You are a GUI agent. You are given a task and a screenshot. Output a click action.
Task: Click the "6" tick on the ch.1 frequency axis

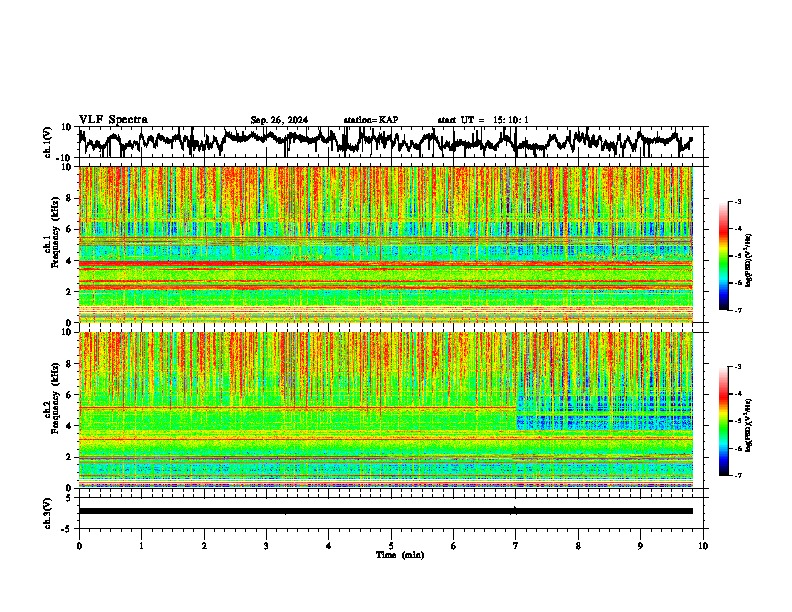[x=70, y=229]
